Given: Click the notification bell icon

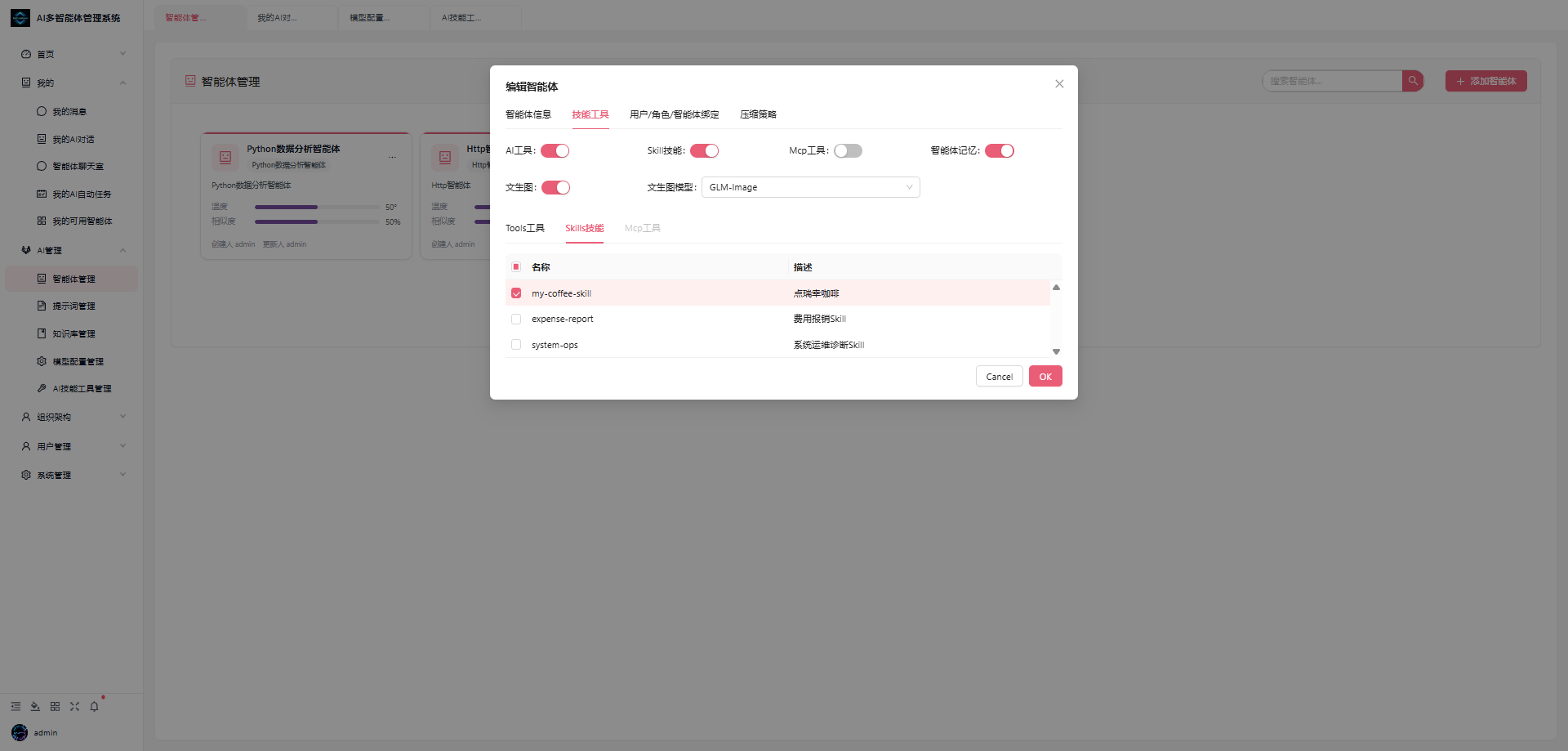Looking at the screenshot, I should pos(94,706).
